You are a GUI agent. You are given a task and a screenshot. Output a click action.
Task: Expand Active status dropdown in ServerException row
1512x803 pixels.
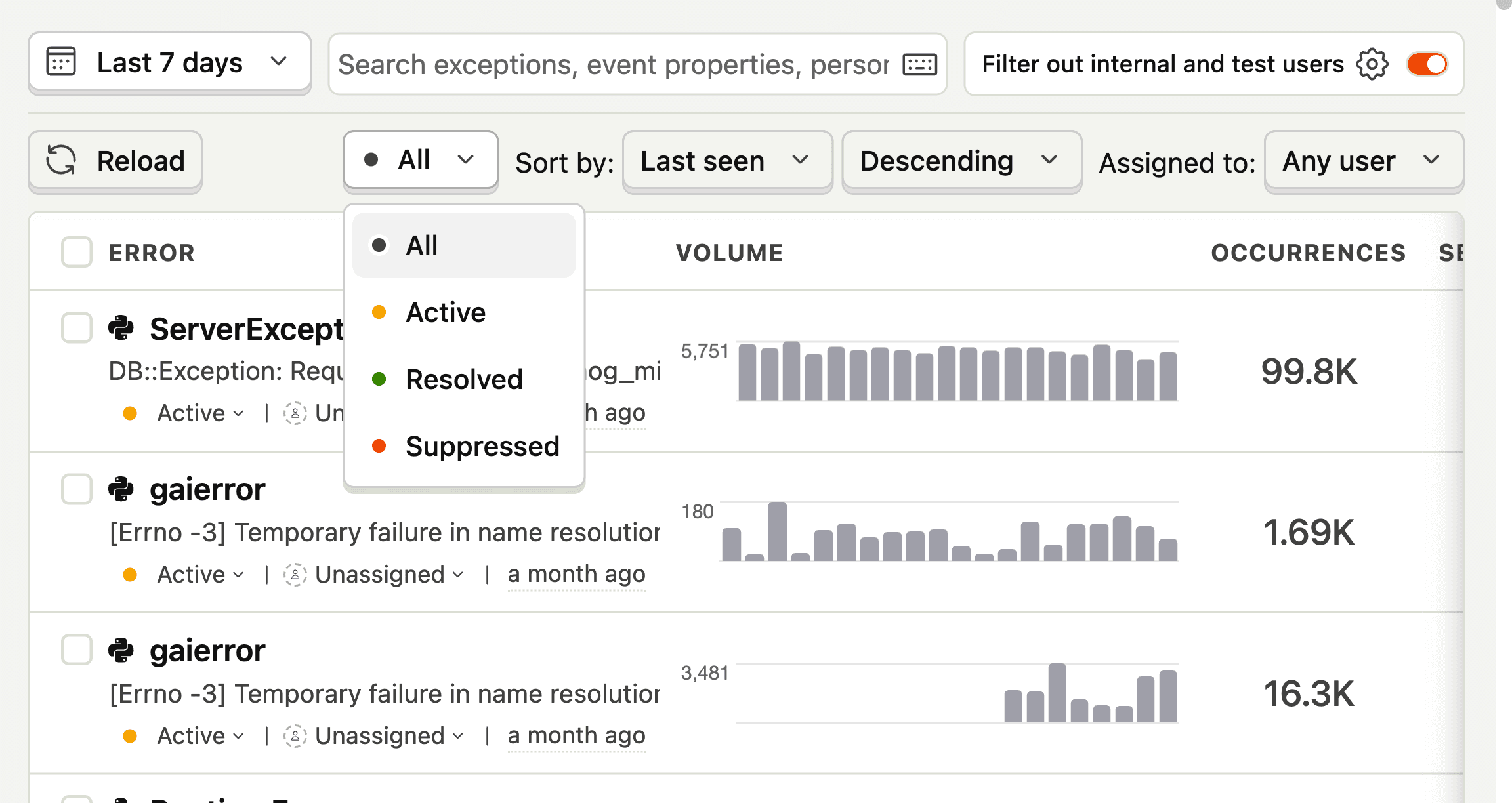(x=201, y=413)
